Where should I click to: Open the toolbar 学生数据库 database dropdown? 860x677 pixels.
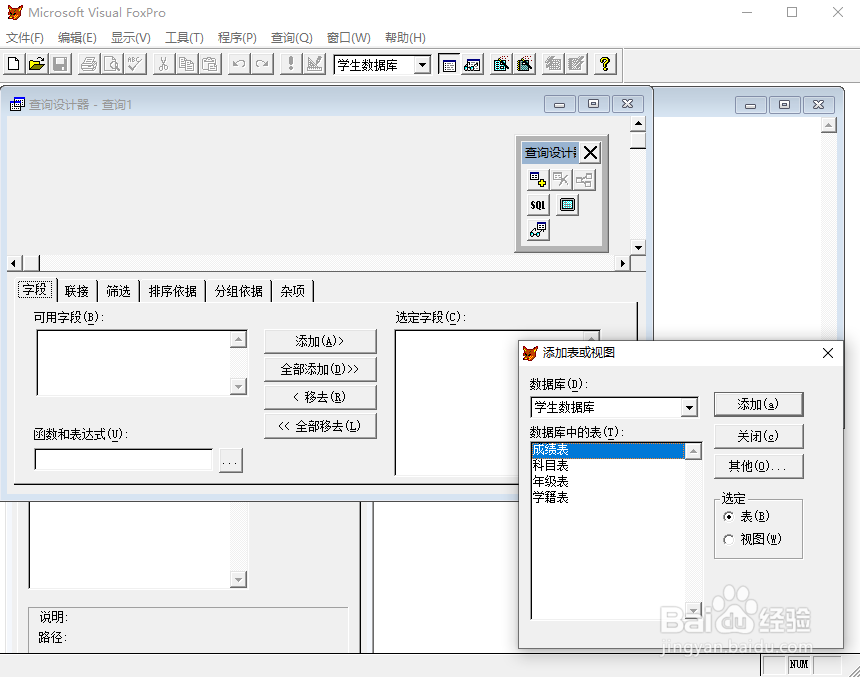click(422, 65)
